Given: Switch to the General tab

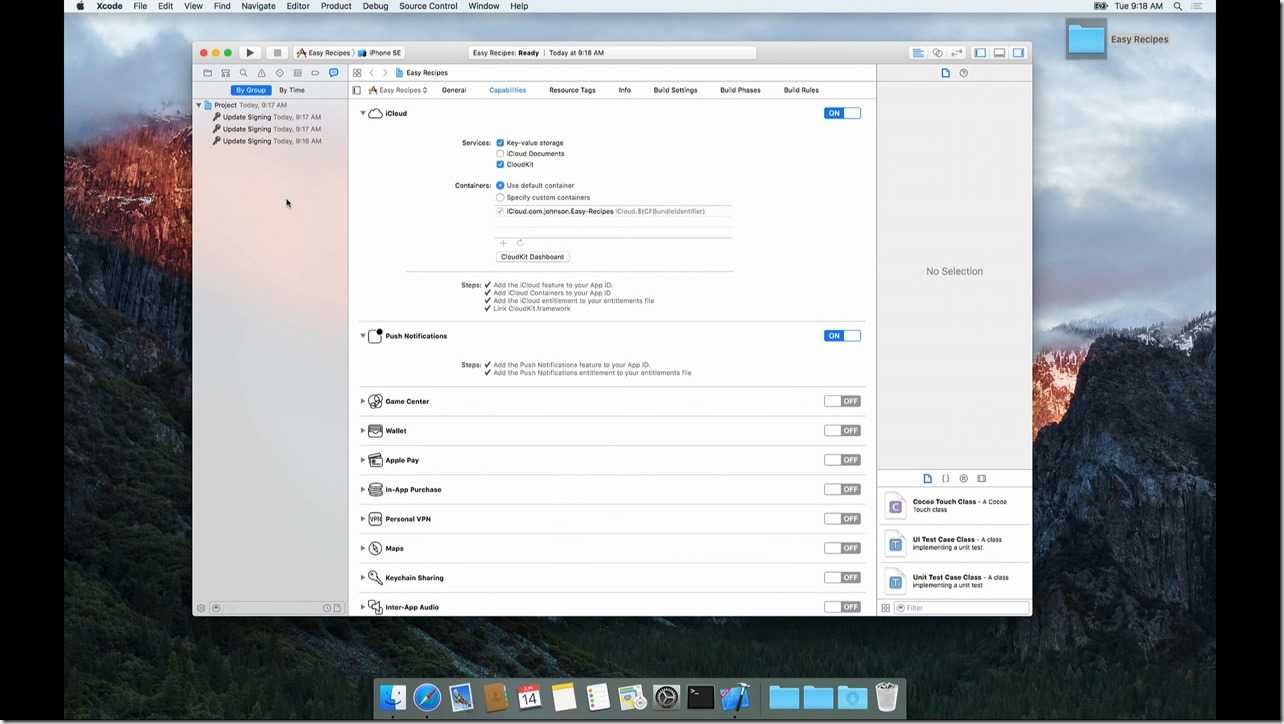Looking at the screenshot, I should point(454,90).
